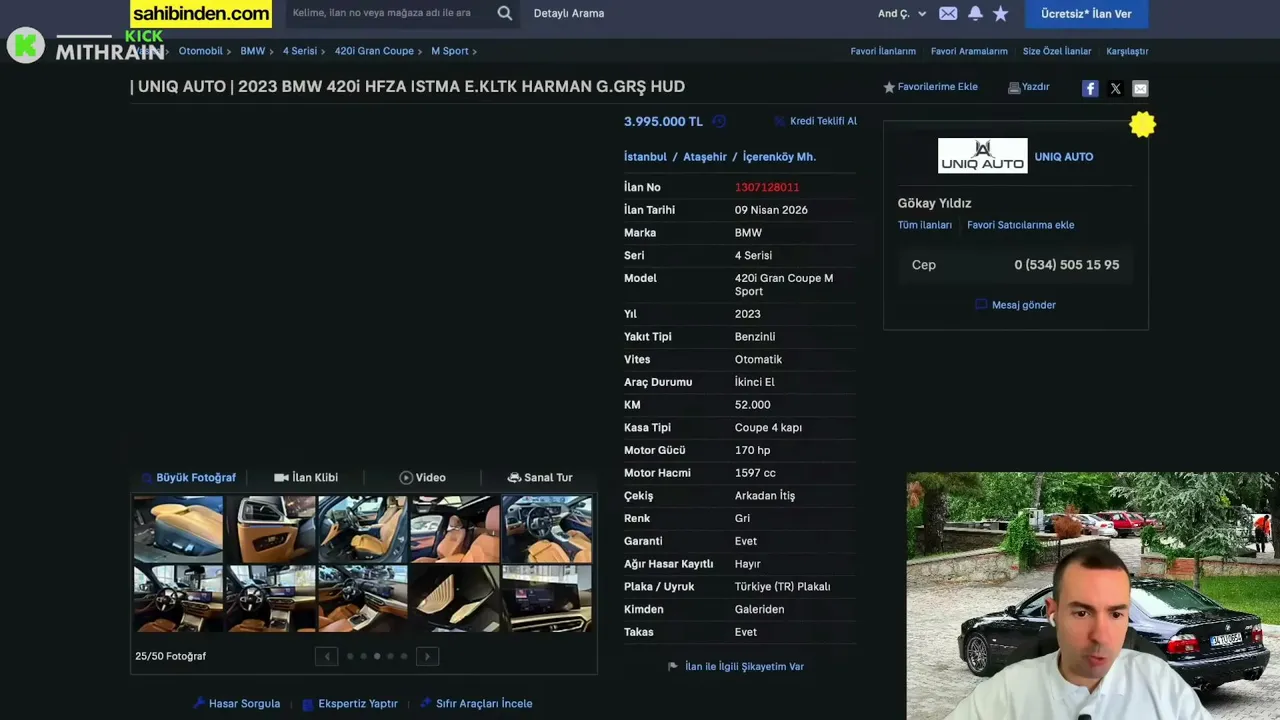
Task: Click the listing number 1307128011
Action: pos(767,187)
